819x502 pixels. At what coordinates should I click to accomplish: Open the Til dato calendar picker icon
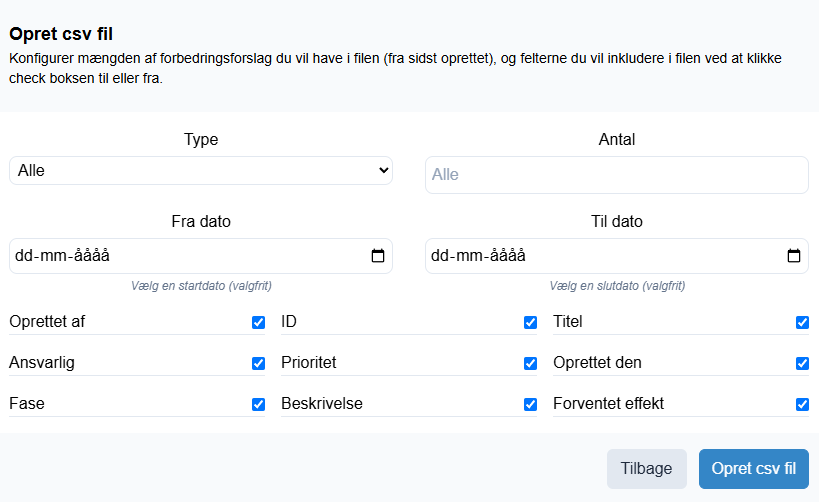(x=793, y=255)
